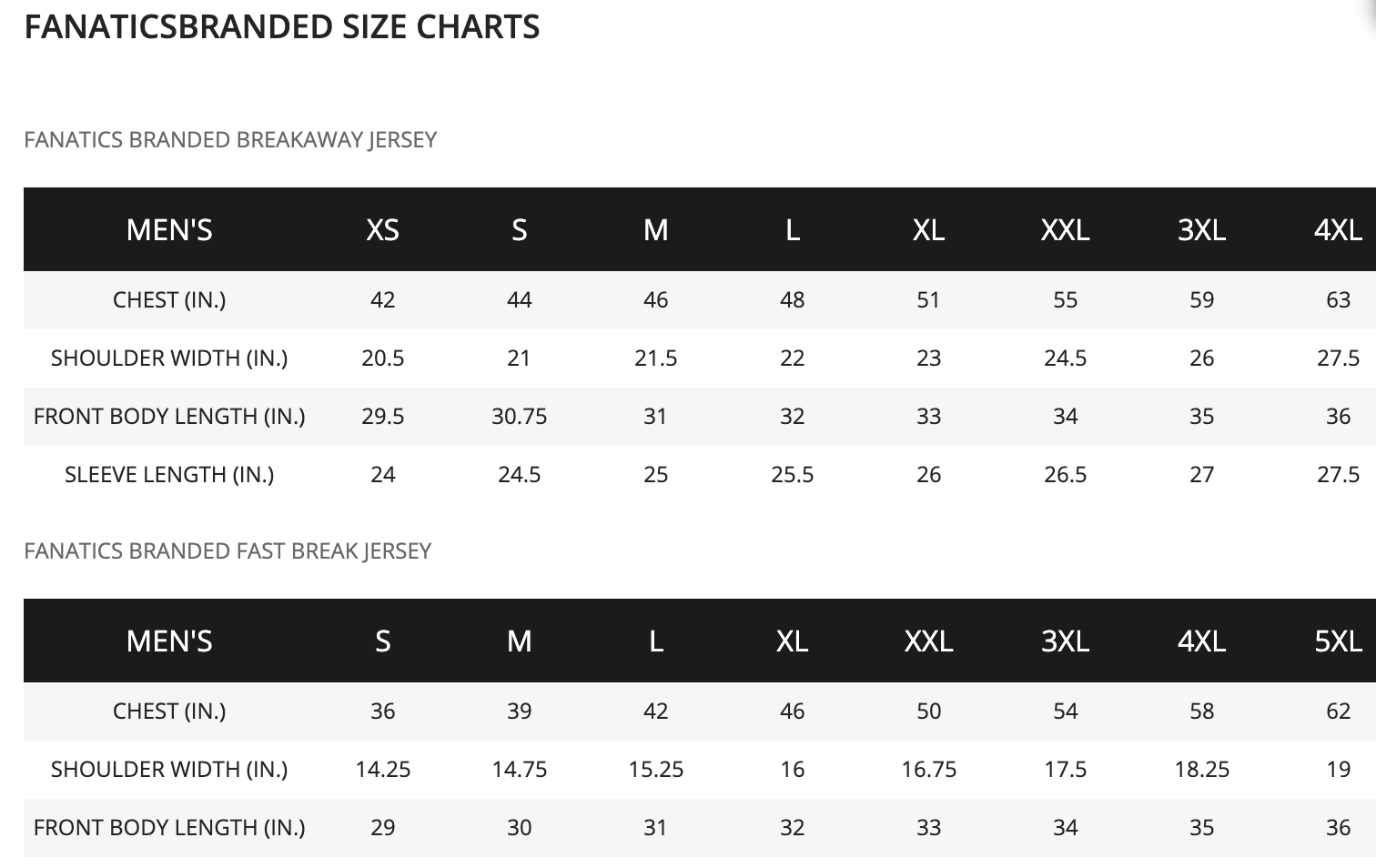Select the XS column header in Breakaway table
Viewport: 1376px width, 868px height.
click(x=382, y=230)
